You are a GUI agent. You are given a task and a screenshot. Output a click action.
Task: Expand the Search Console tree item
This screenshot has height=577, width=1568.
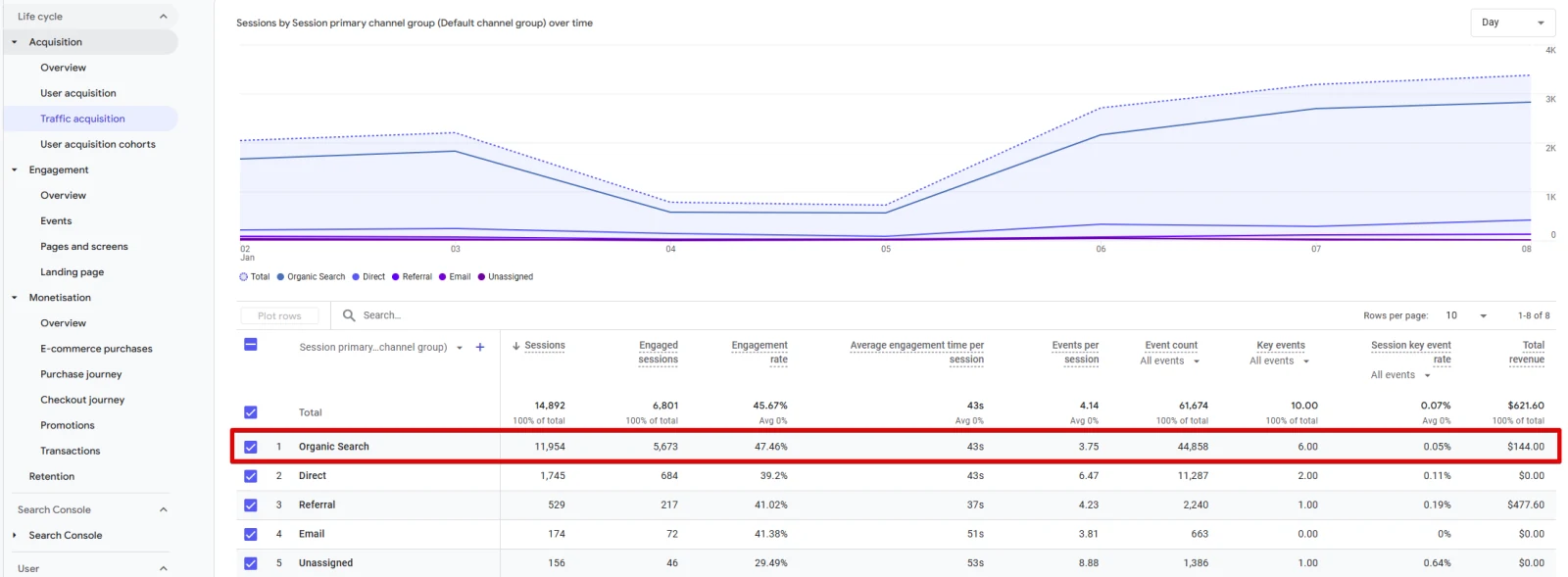(x=15, y=536)
